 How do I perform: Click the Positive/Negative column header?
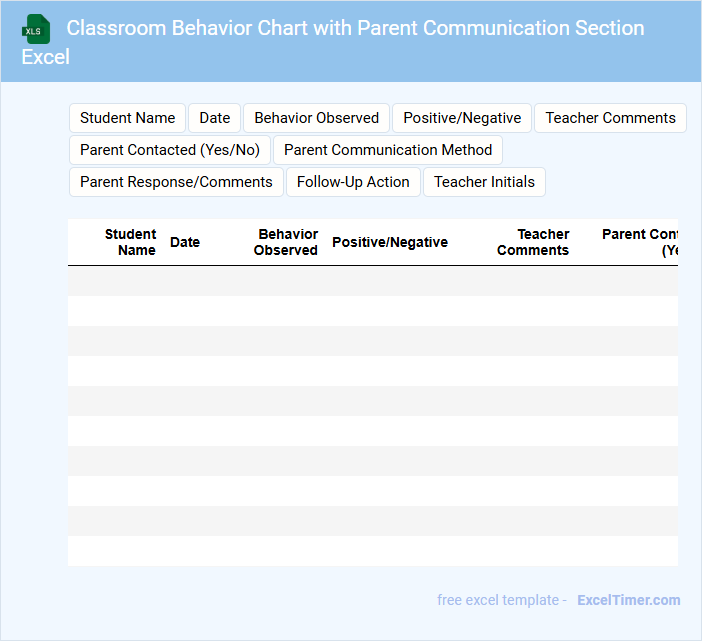coord(390,242)
